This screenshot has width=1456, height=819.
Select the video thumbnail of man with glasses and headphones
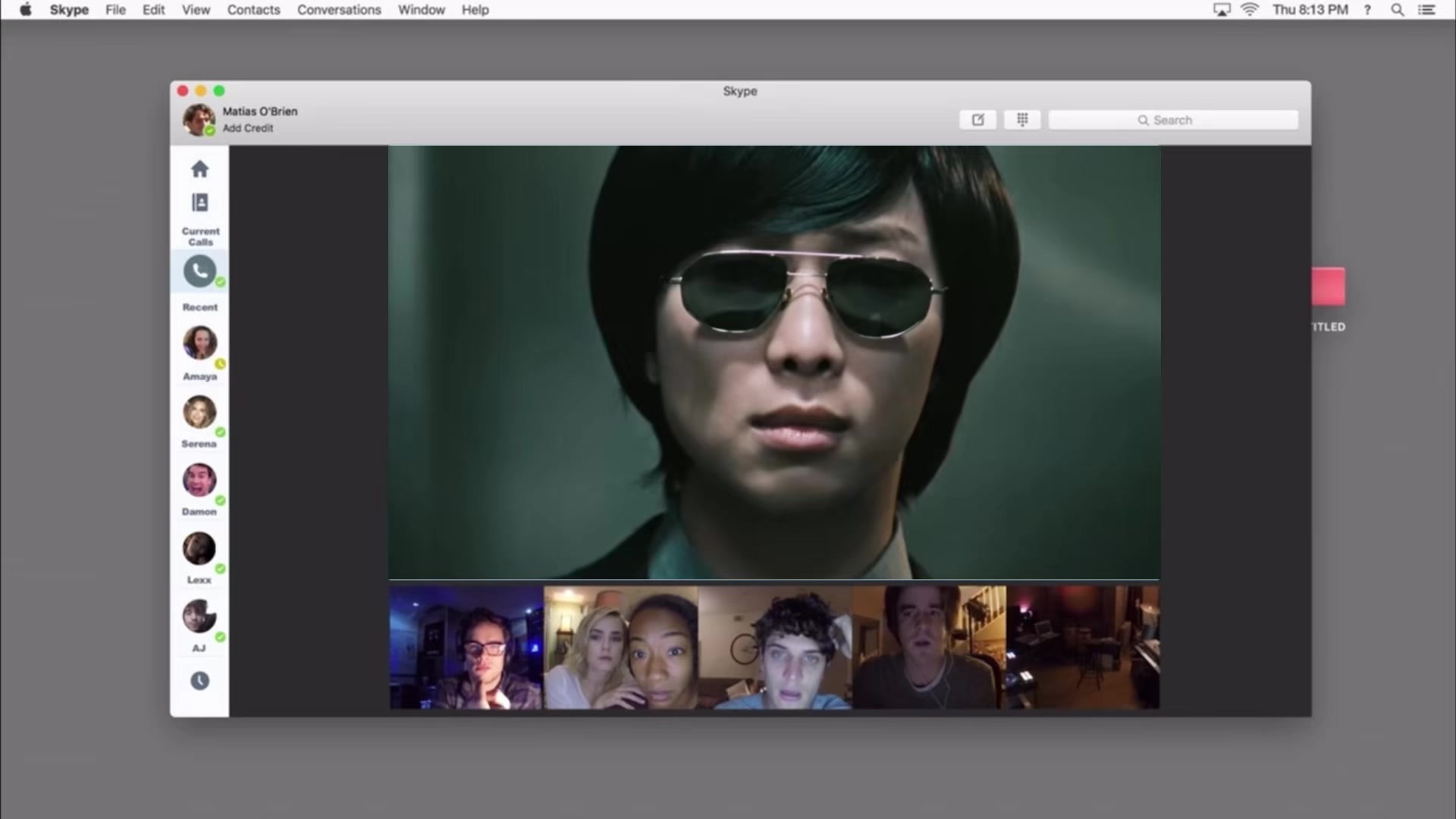tap(466, 647)
